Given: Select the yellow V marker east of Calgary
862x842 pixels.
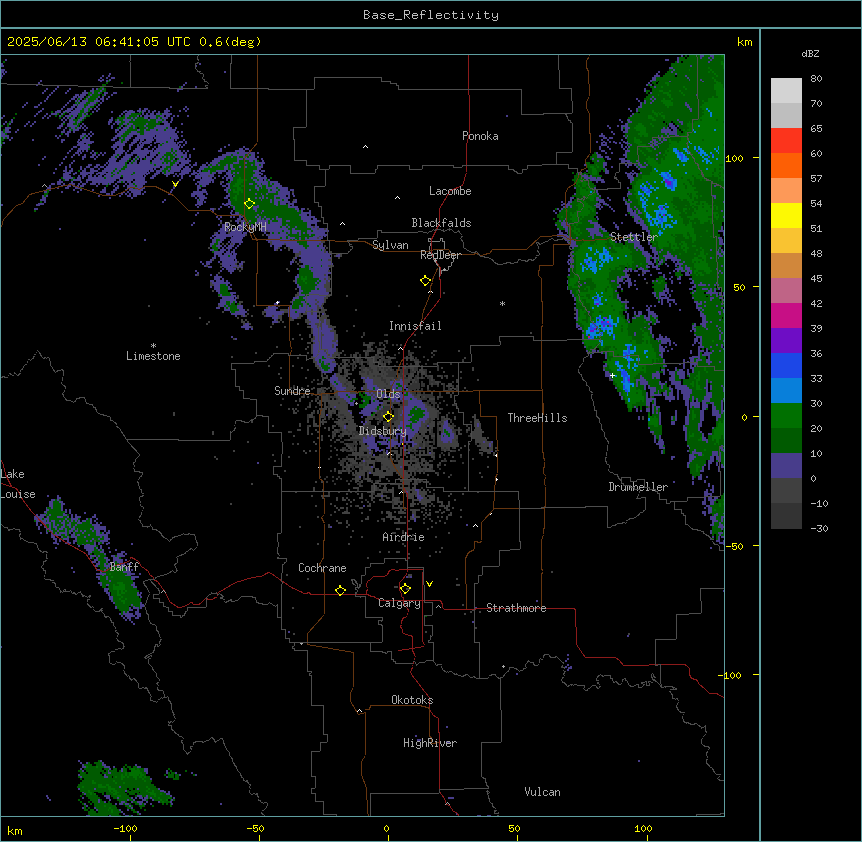Looking at the screenshot, I should click(429, 584).
